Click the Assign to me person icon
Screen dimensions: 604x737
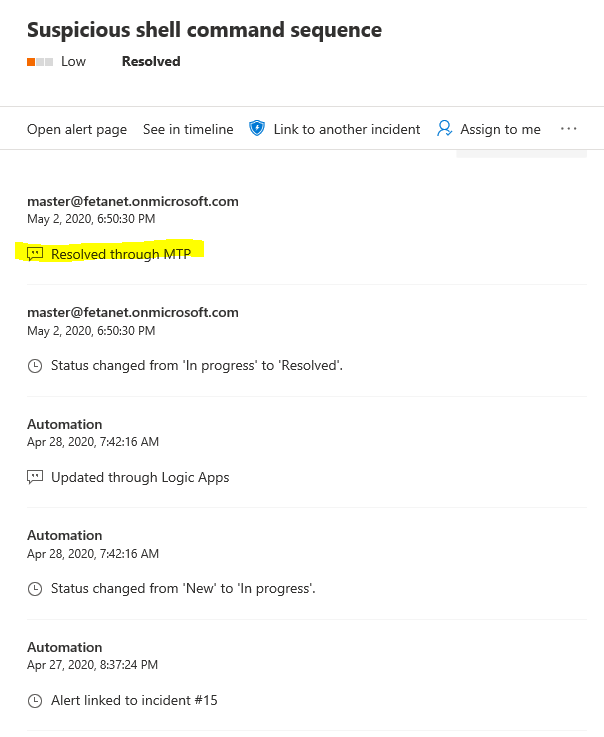(x=444, y=129)
